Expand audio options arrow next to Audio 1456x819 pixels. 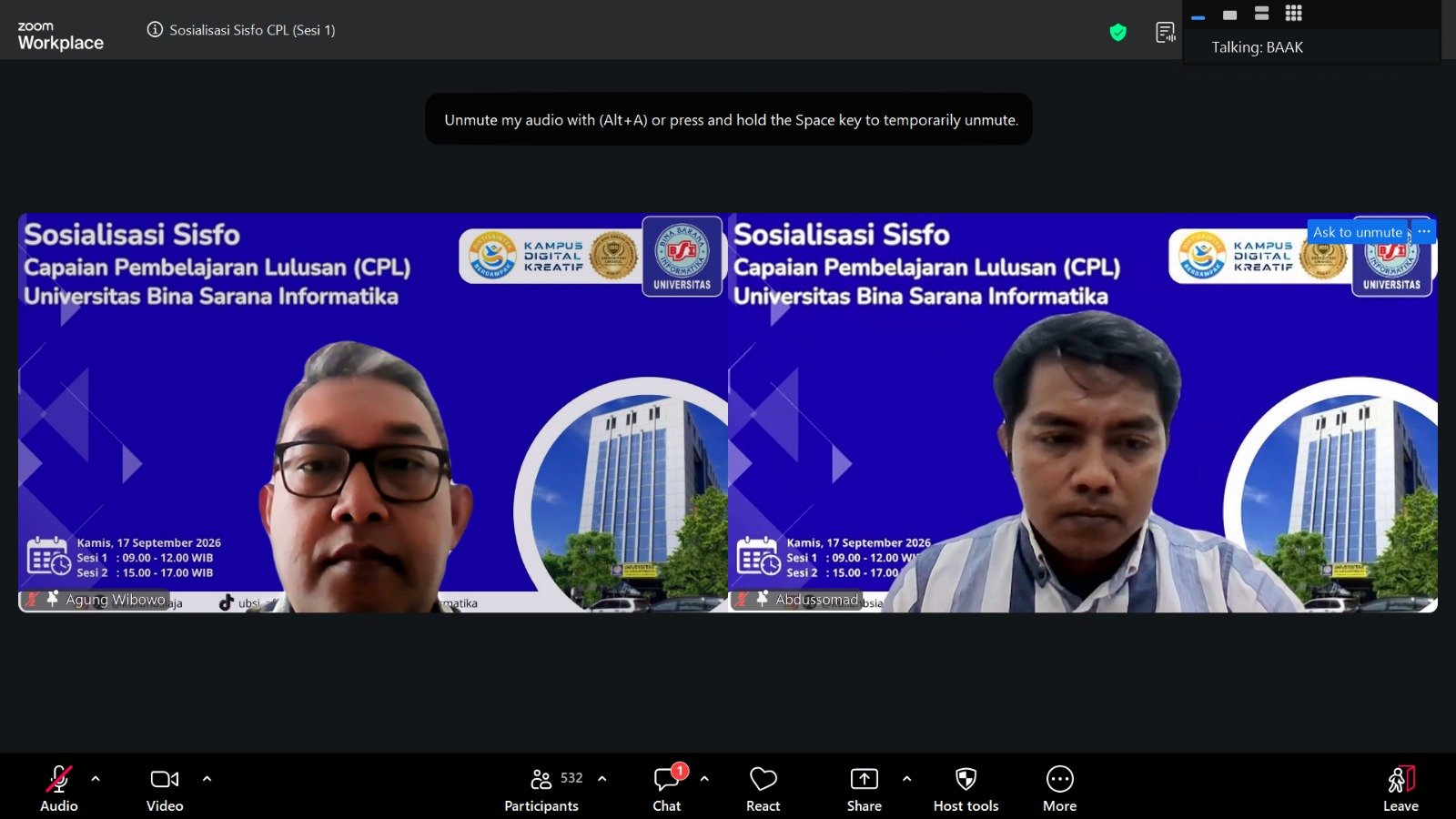[96, 779]
